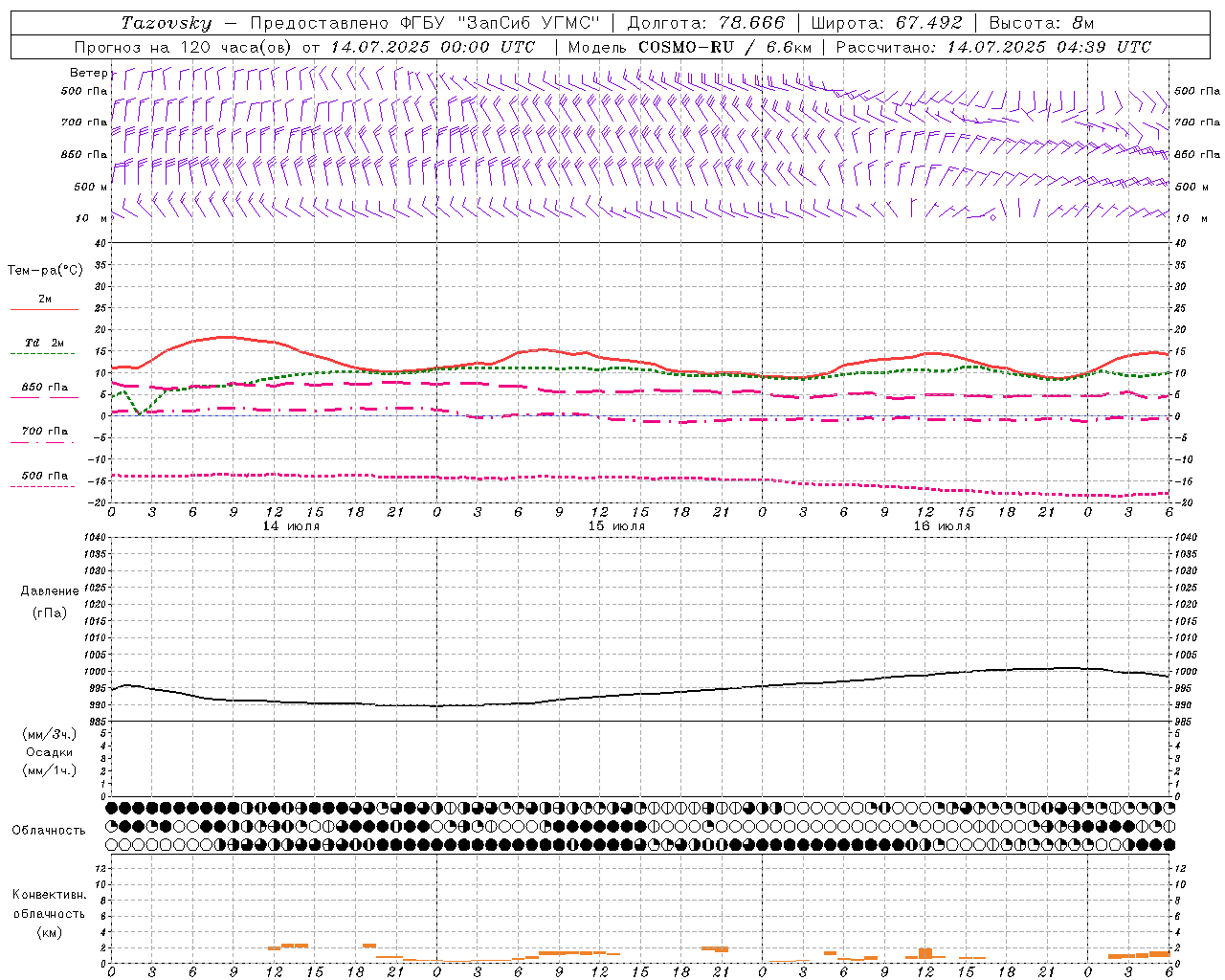Click the Конвективн. convective cloud label

(49, 895)
